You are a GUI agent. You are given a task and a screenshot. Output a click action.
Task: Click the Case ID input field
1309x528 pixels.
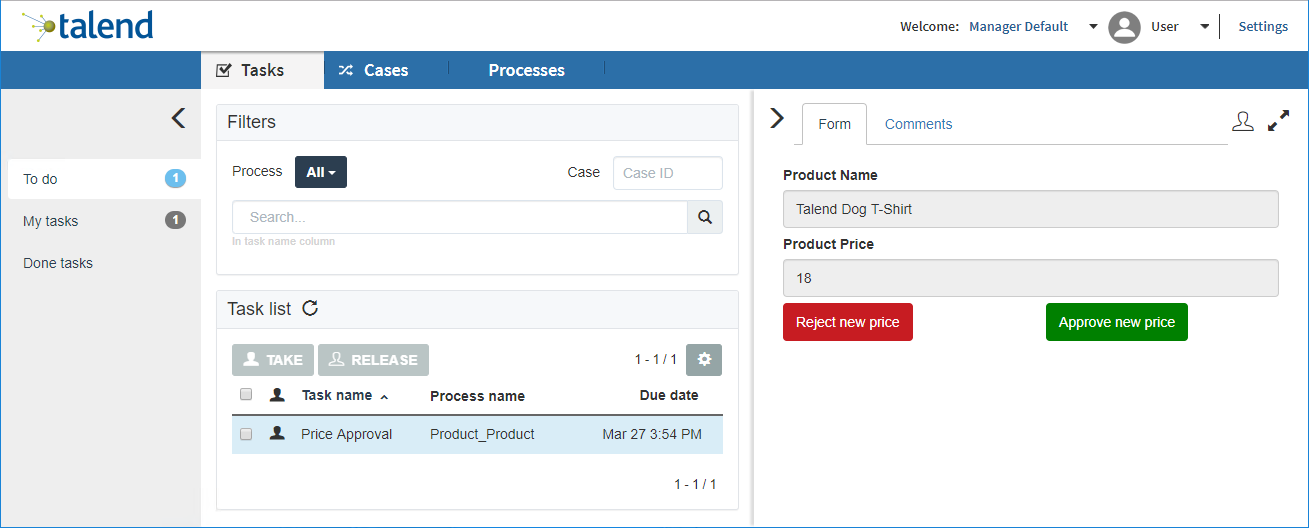coord(667,173)
